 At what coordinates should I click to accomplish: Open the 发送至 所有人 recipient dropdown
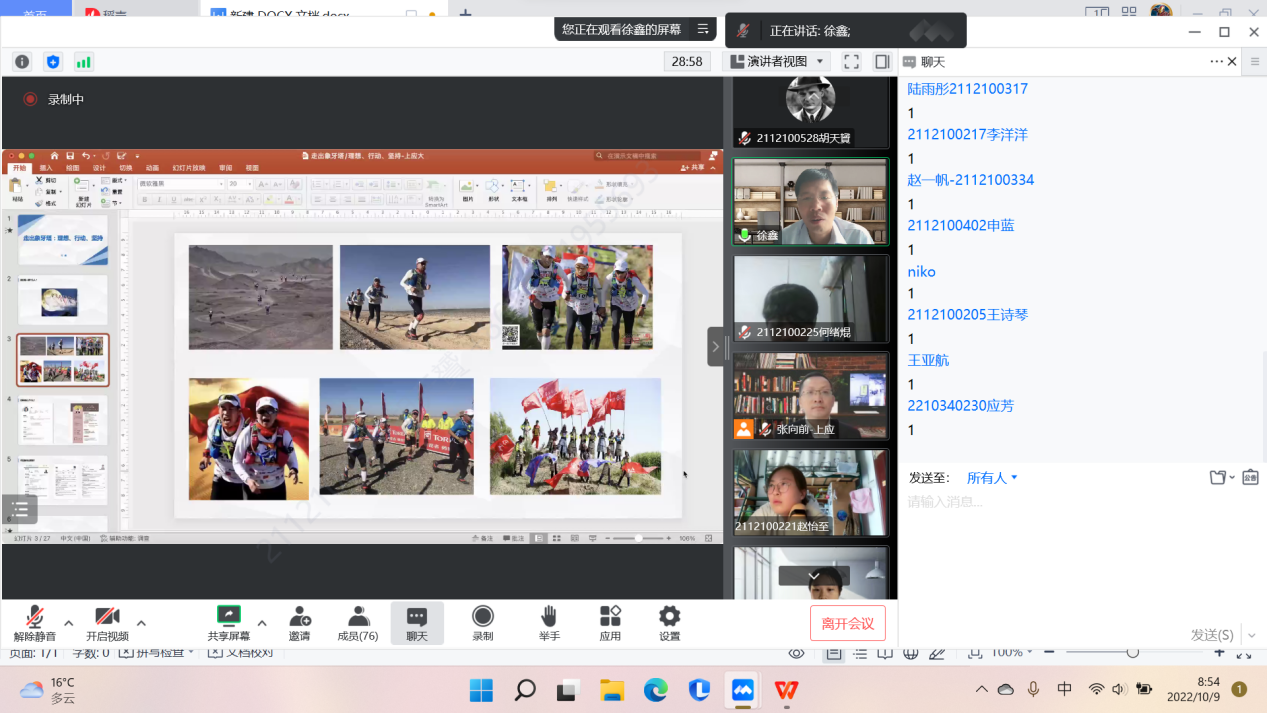pos(991,478)
